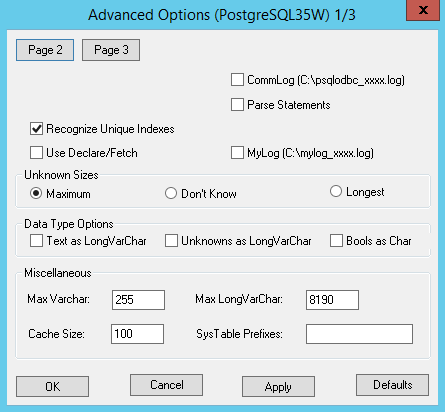Open Page 3 of advanced options
Screen dimensions: 445x412
(x=111, y=50)
